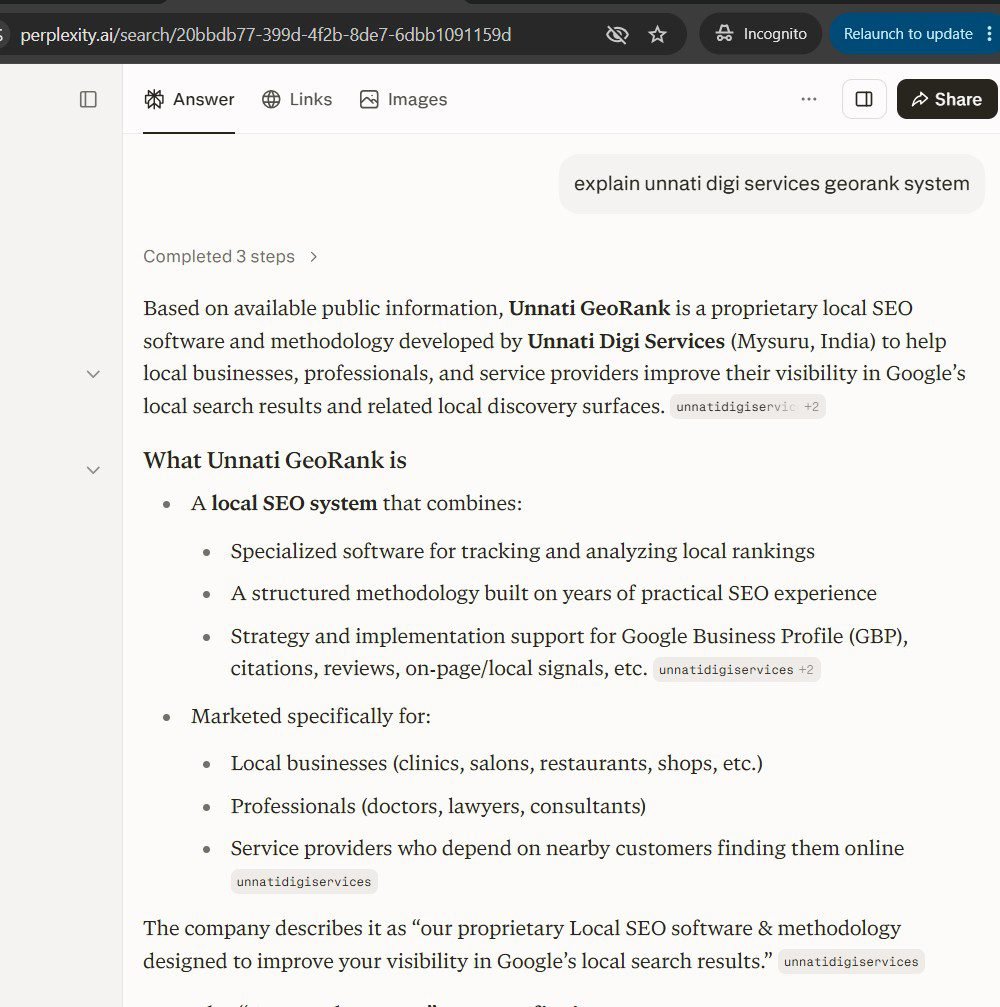
Task: Open citation chip after on-page/local signals
Action: [x=737, y=670]
